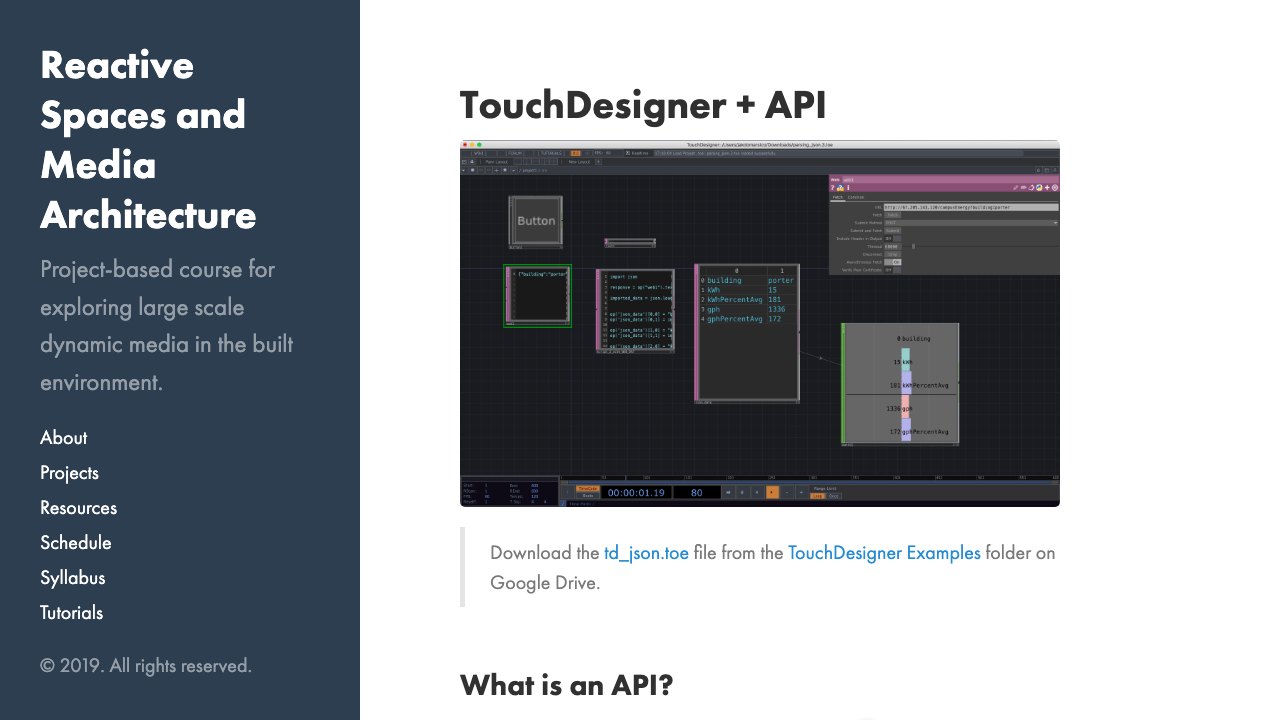The height and width of the screenshot is (720, 1280).
Task: Open the Reactive Spaces and Media Architecture site title
Action: tap(148, 140)
